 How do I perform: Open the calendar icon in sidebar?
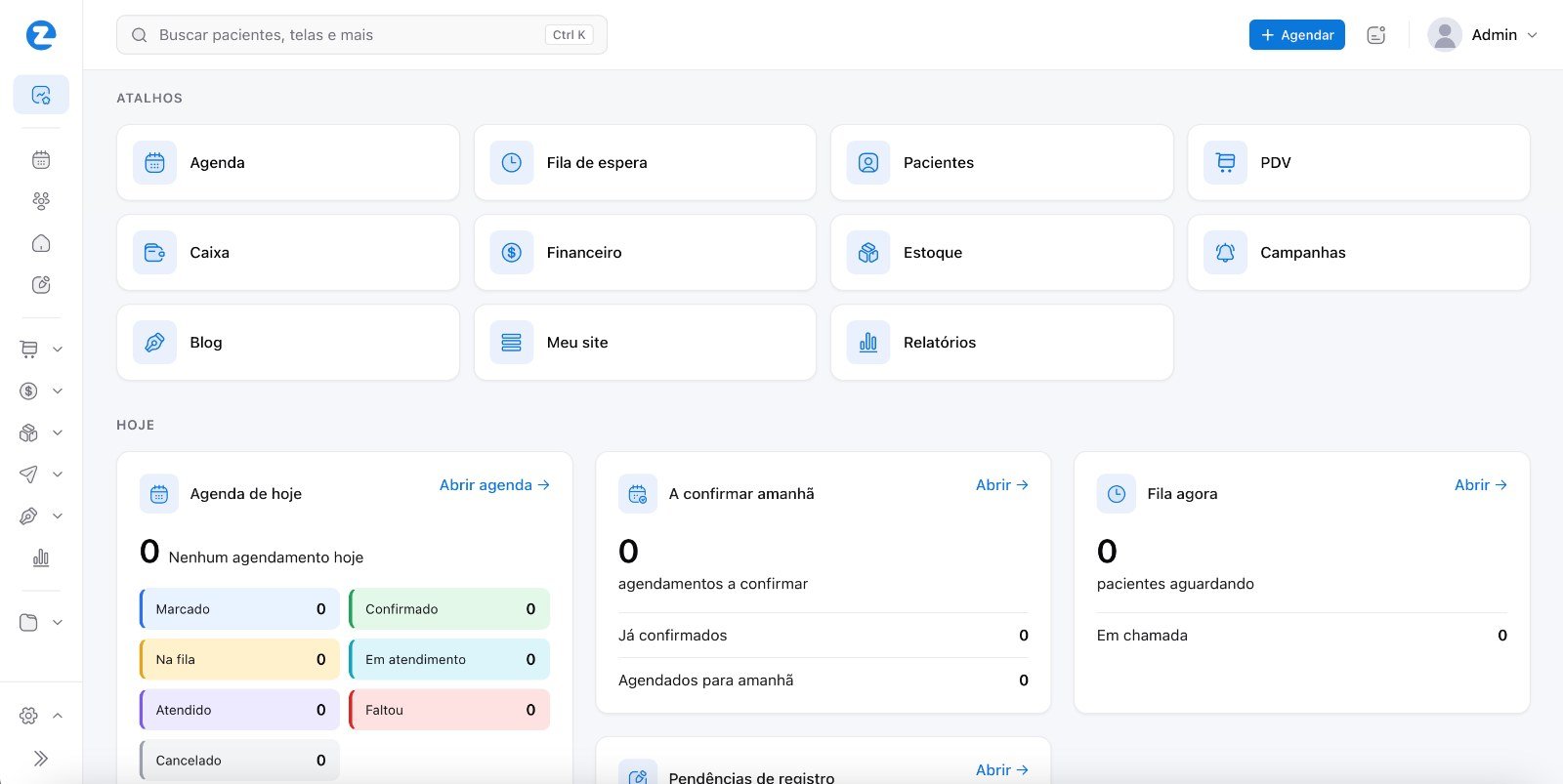coord(41,160)
